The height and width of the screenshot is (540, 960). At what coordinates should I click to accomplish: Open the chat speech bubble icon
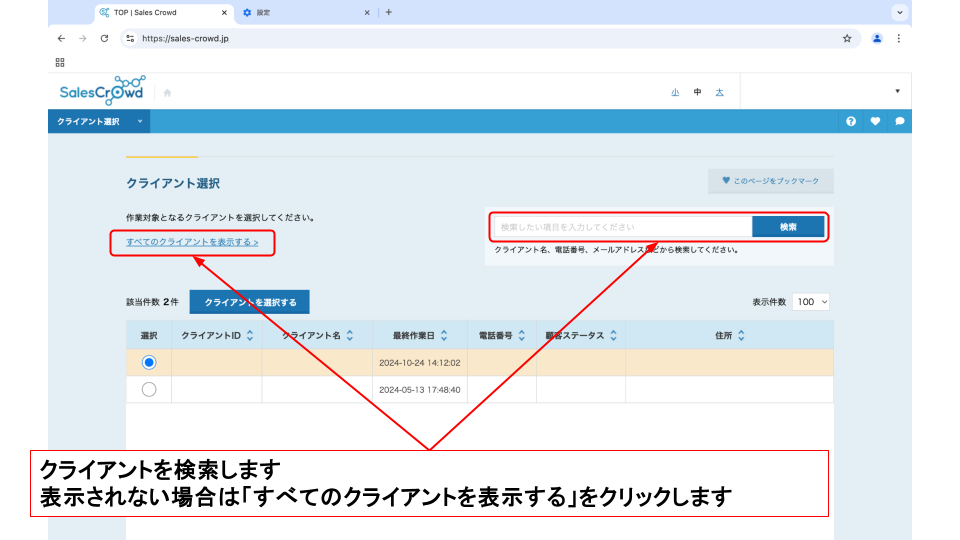point(900,121)
